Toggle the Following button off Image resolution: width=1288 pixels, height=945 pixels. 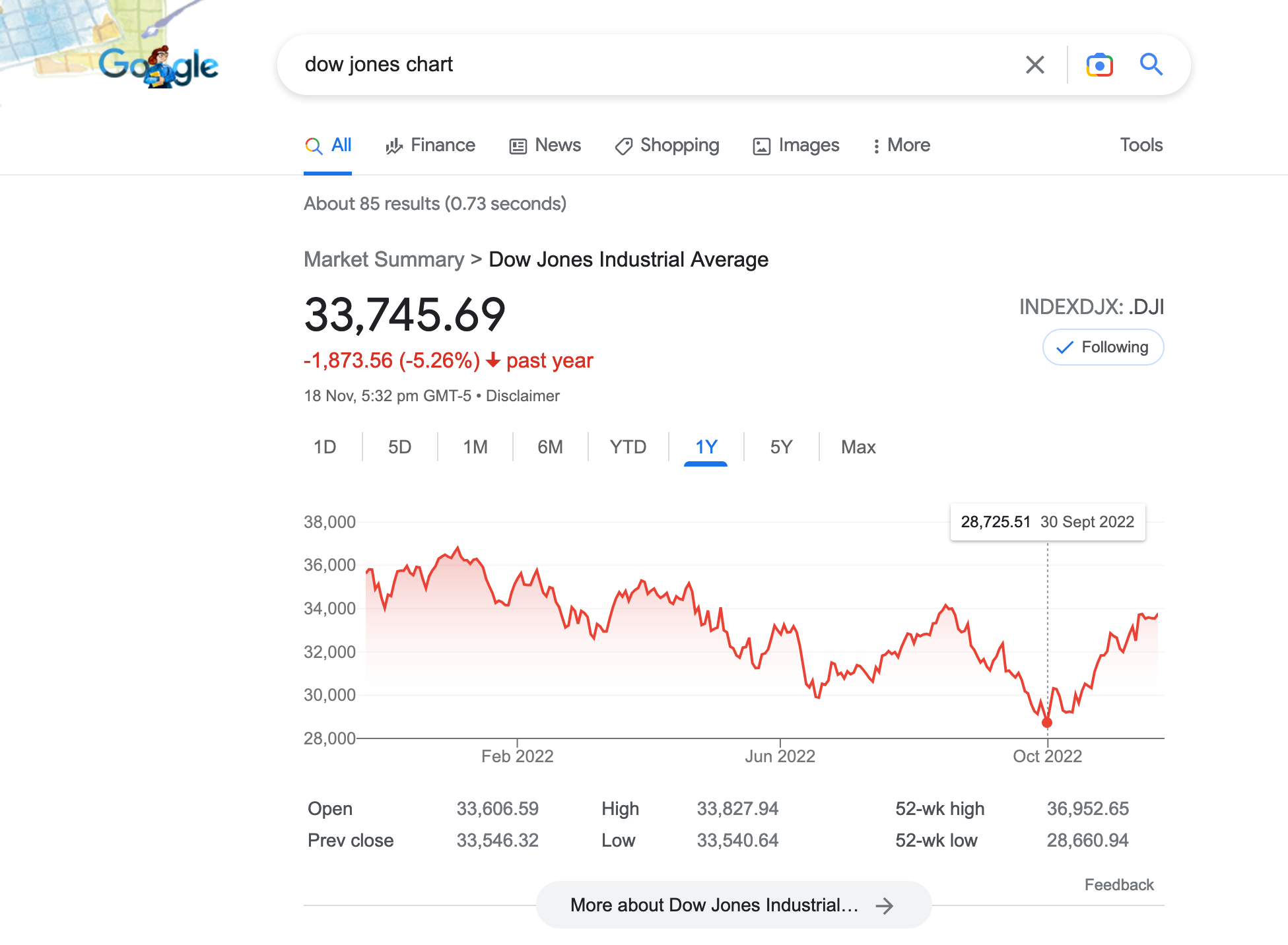pyautogui.click(x=1102, y=347)
